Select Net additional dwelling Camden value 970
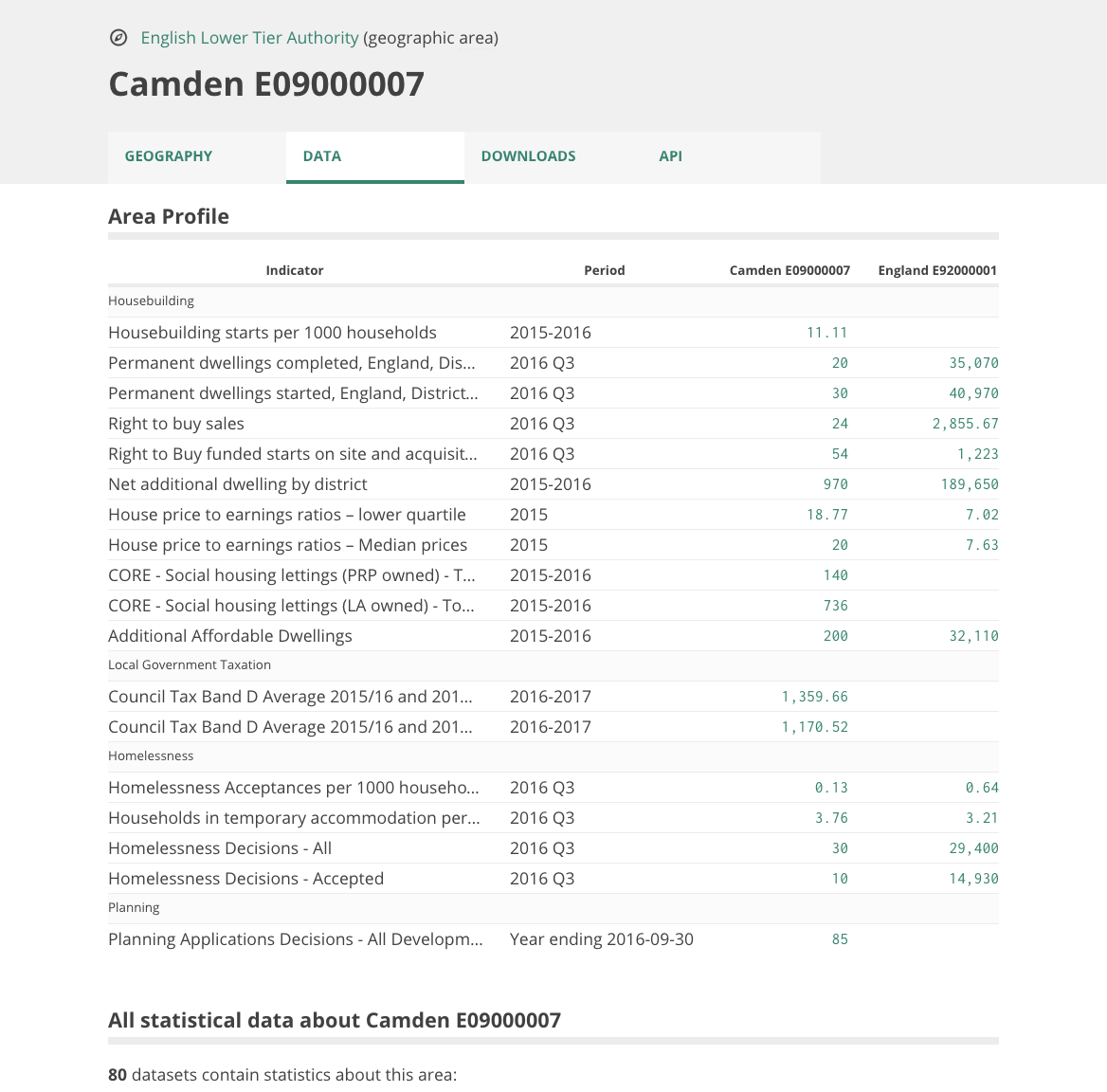This screenshot has height=1092, width=1107. (x=835, y=484)
